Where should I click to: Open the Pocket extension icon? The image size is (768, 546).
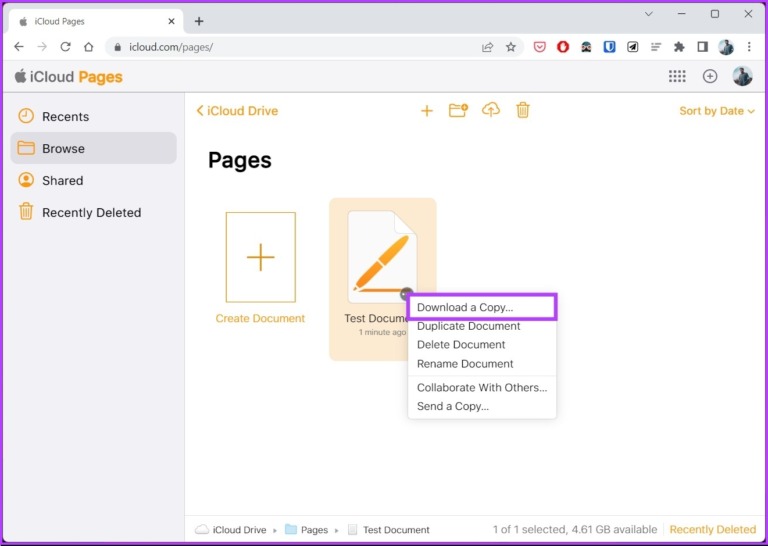[x=539, y=47]
